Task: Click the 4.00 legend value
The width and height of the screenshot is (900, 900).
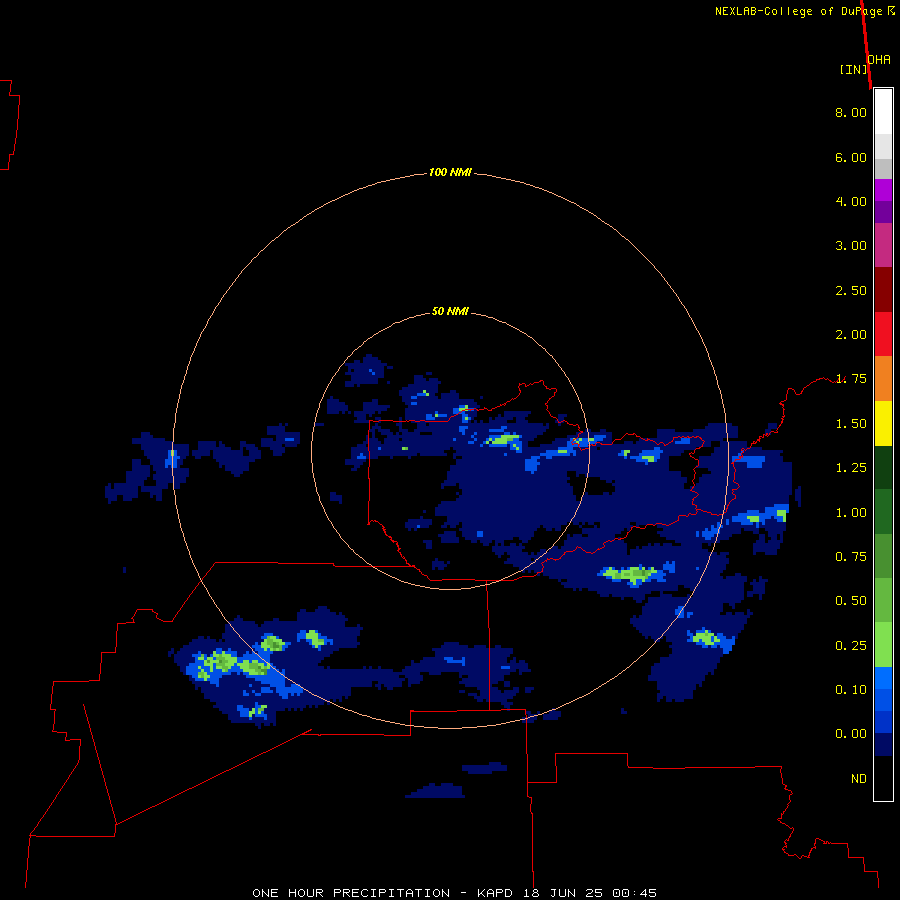Action: [851, 201]
